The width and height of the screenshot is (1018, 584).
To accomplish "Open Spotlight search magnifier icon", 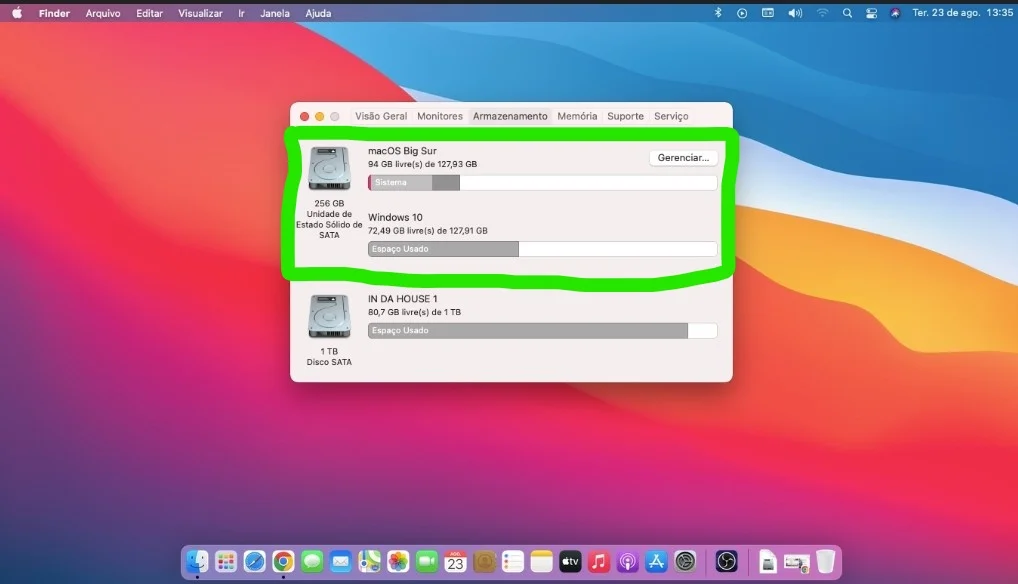I will (847, 13).
